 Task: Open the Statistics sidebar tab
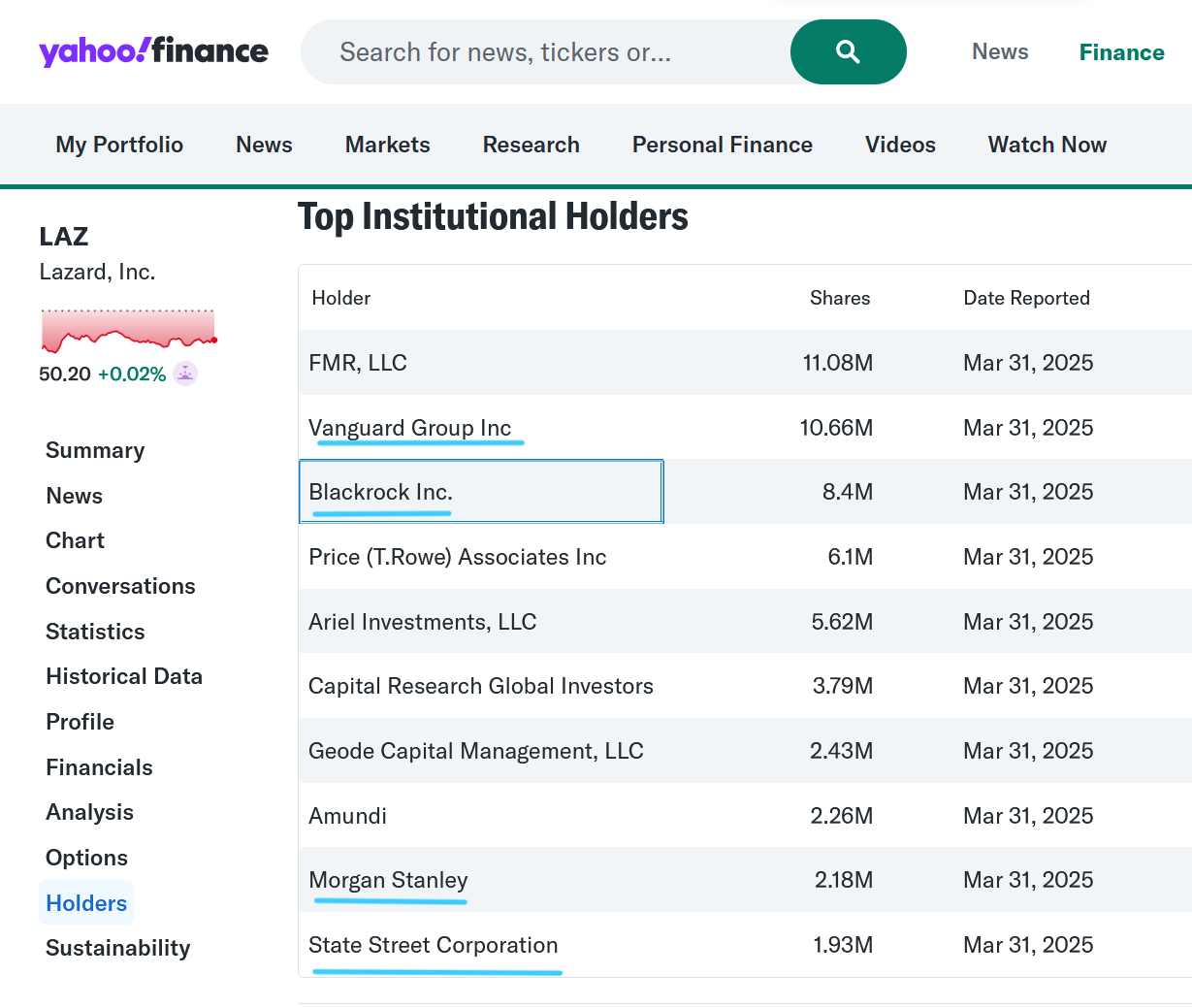click(95, 632)
